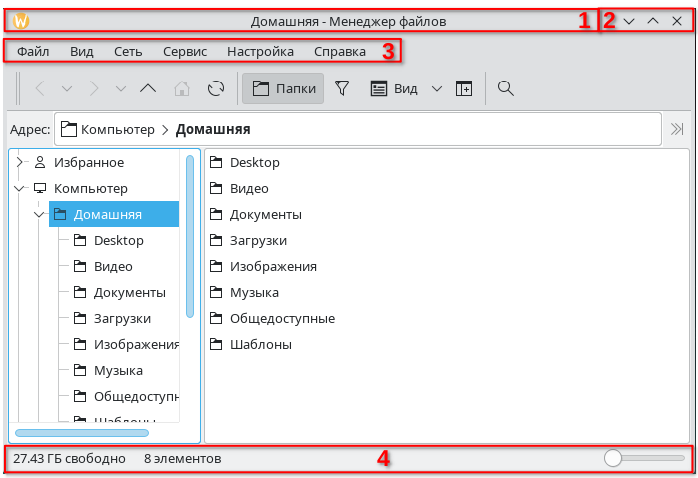
Task: Go up one directory level with the up arrow
Action: point(148,89)
